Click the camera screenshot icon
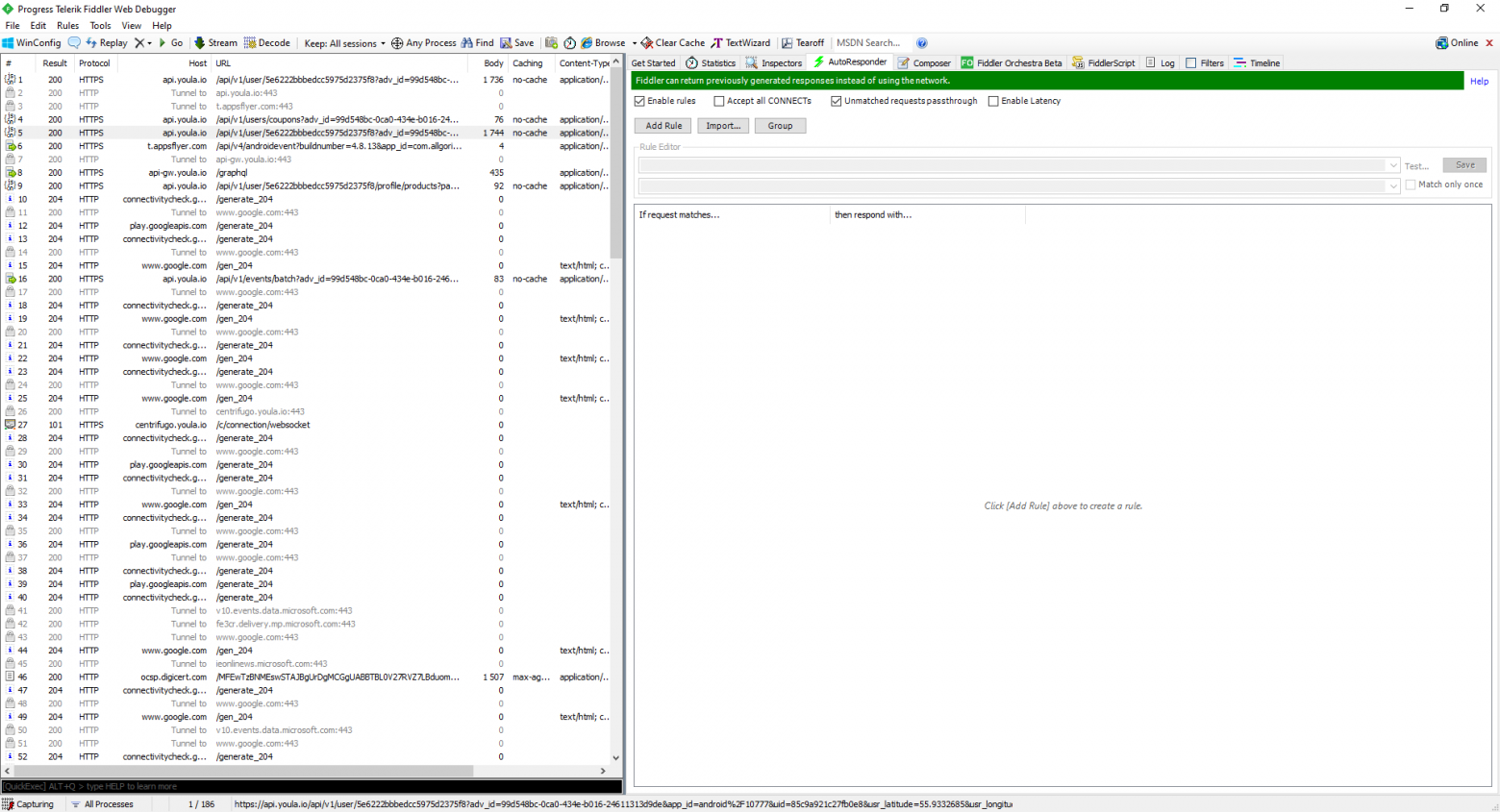 (551, 43)
